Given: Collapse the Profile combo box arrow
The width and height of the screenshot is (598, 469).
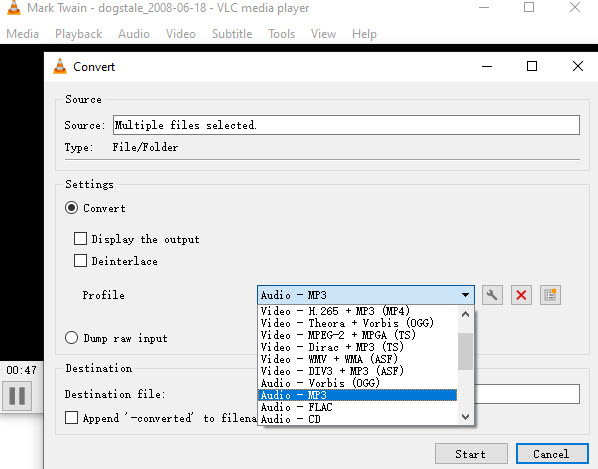Looking at the screenshot, I should coord(465,295).
